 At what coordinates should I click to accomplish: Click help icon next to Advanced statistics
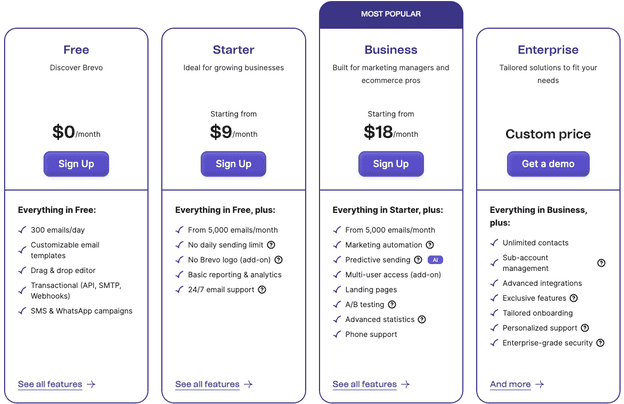[x=422, y=320]
